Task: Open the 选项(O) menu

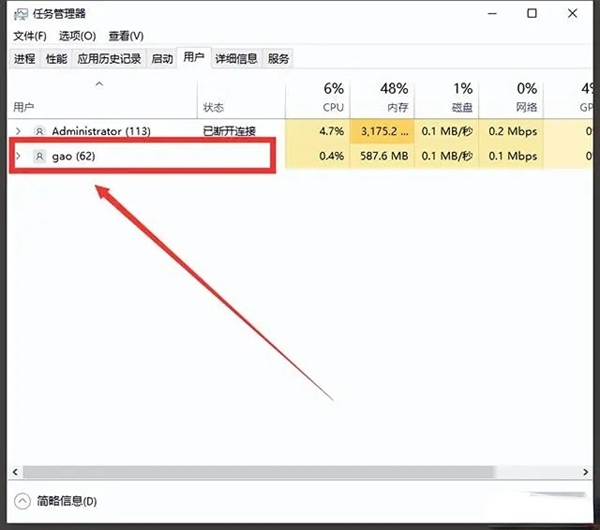Action: [77, 36]
